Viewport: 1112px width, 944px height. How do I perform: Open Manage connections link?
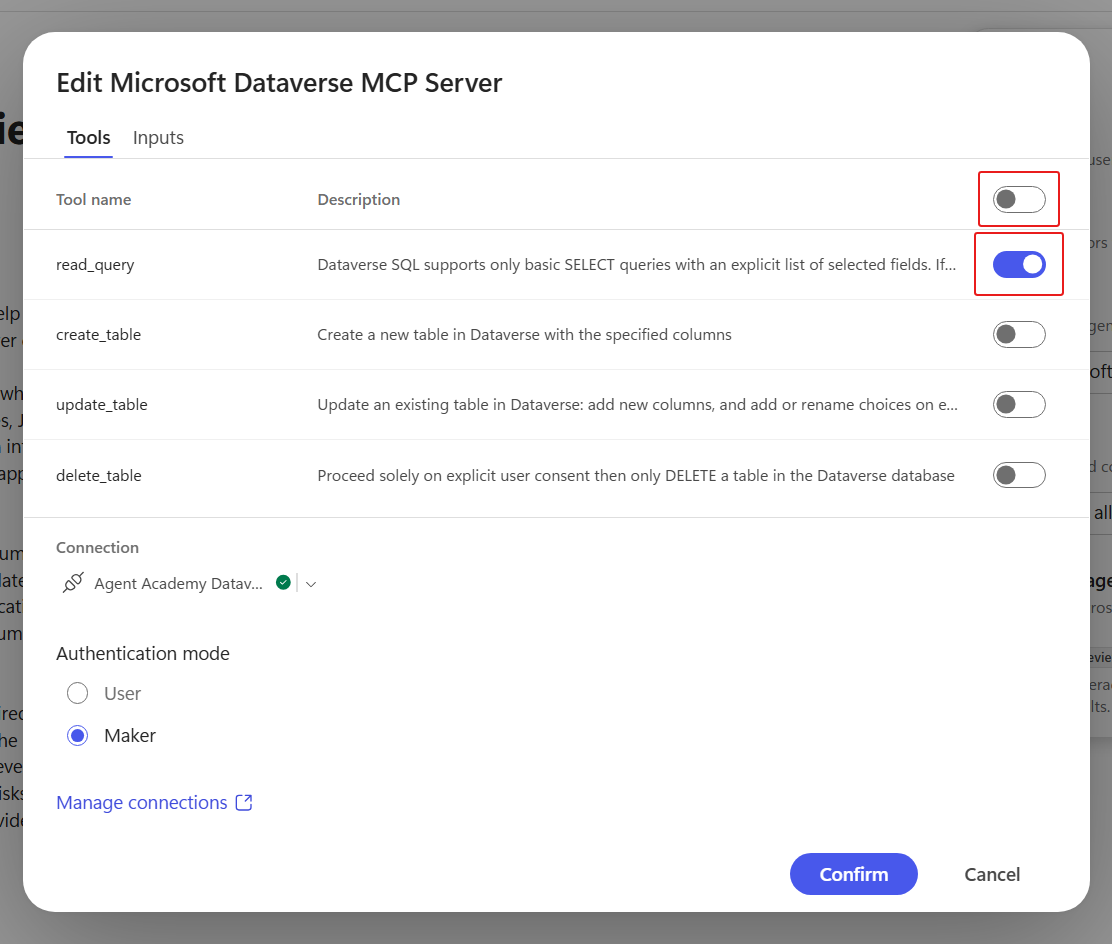click(x=142, y=802)
